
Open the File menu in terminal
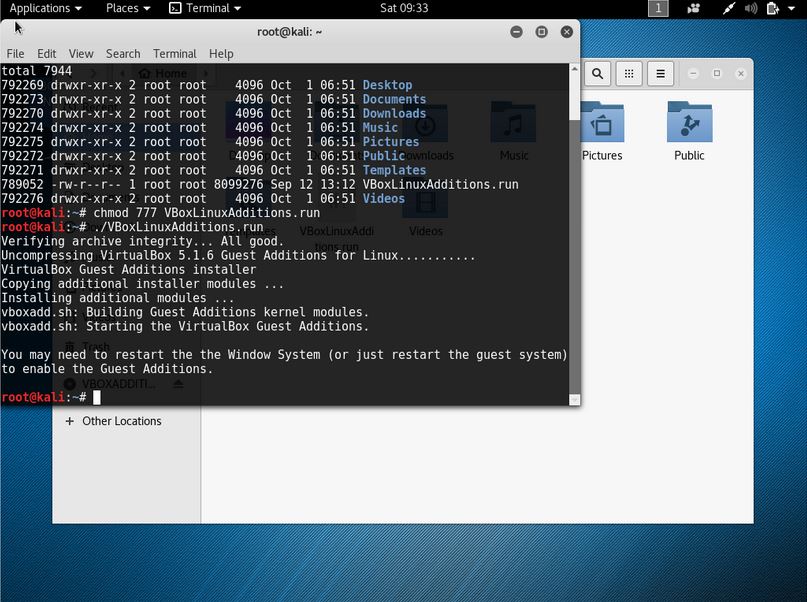15,54
